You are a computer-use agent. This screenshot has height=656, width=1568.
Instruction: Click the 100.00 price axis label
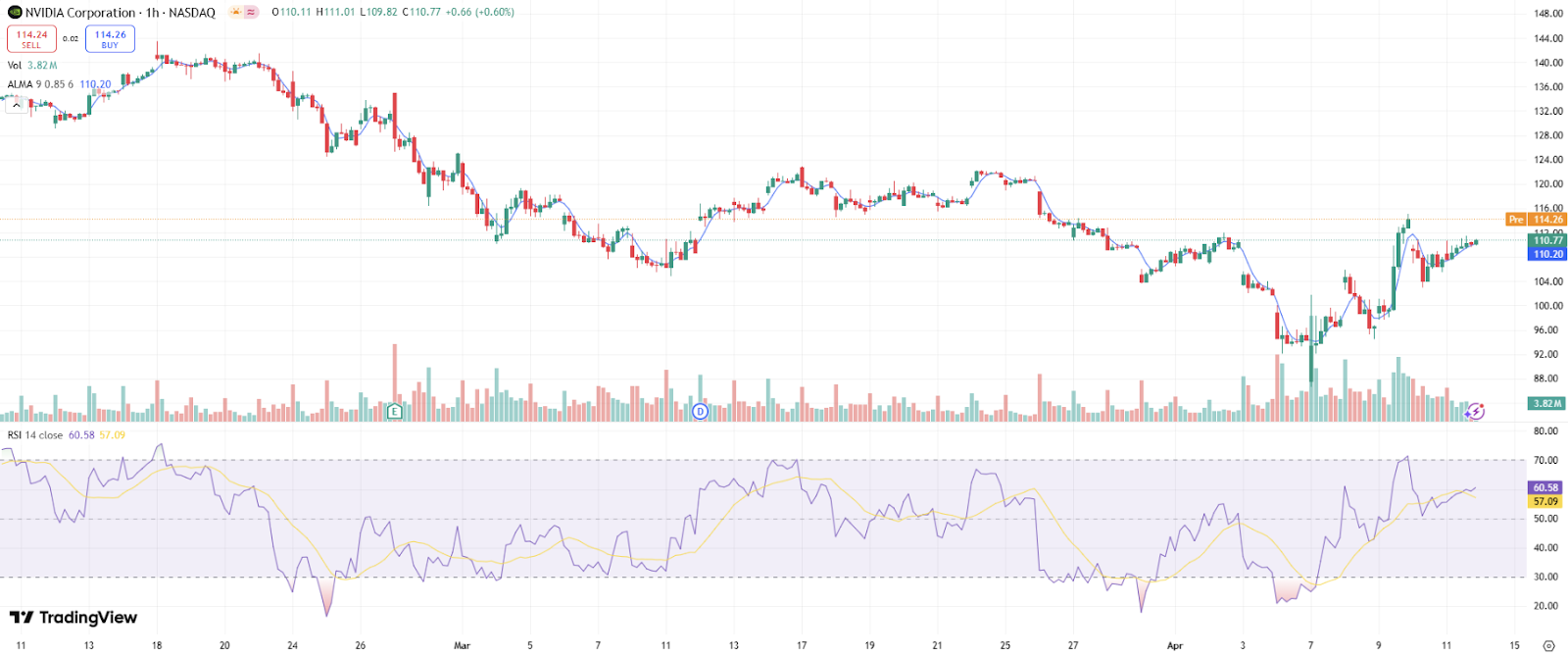tap(1548, 306)
